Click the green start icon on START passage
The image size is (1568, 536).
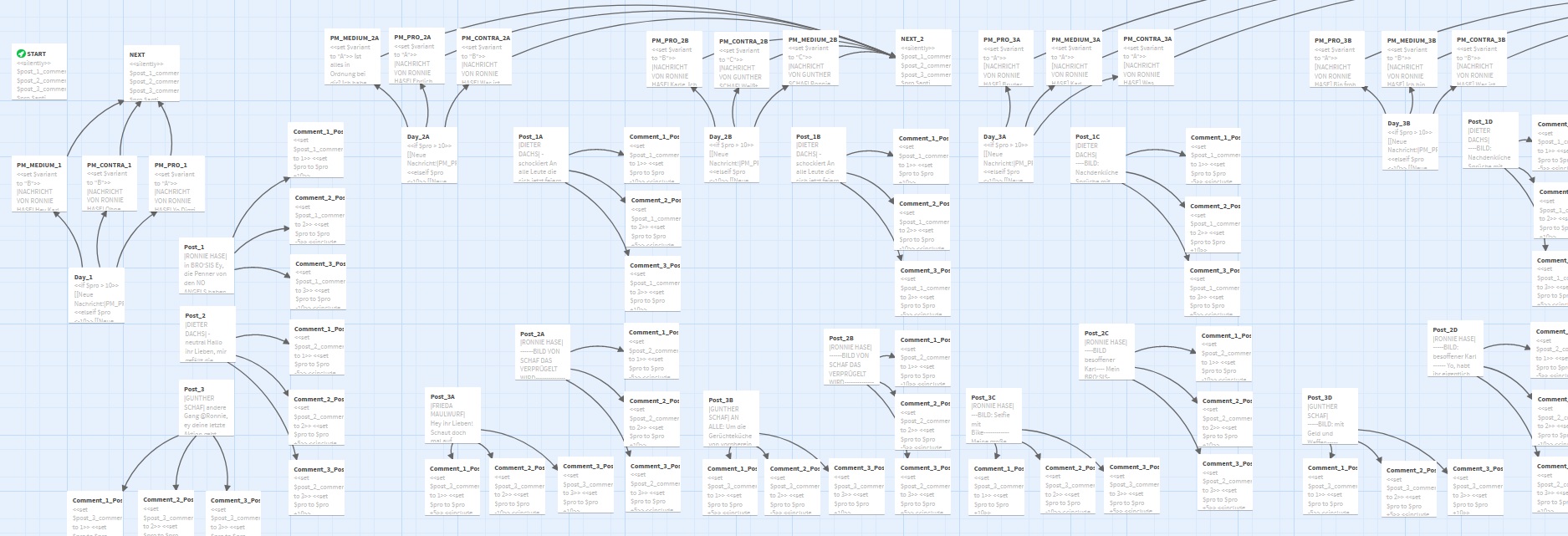point(21,54)
